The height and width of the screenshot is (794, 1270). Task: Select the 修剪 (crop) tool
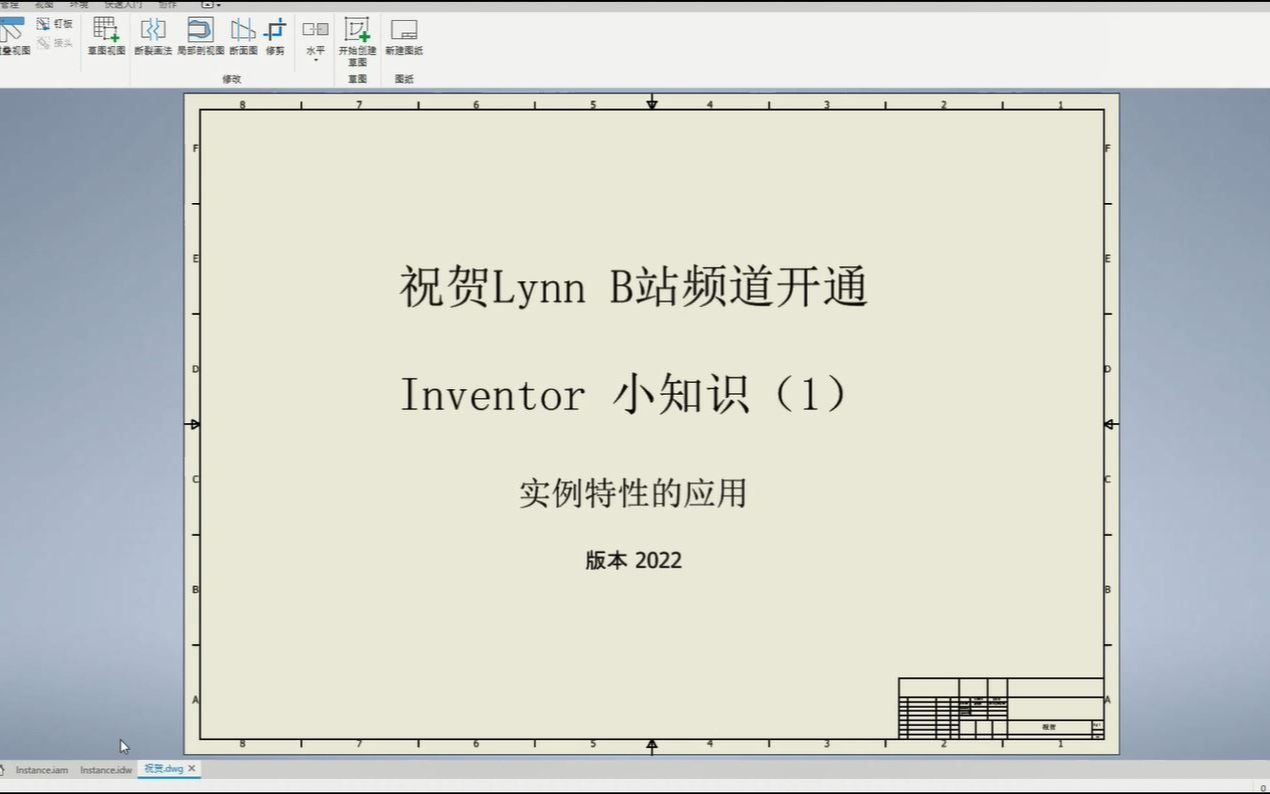point(277,30)
